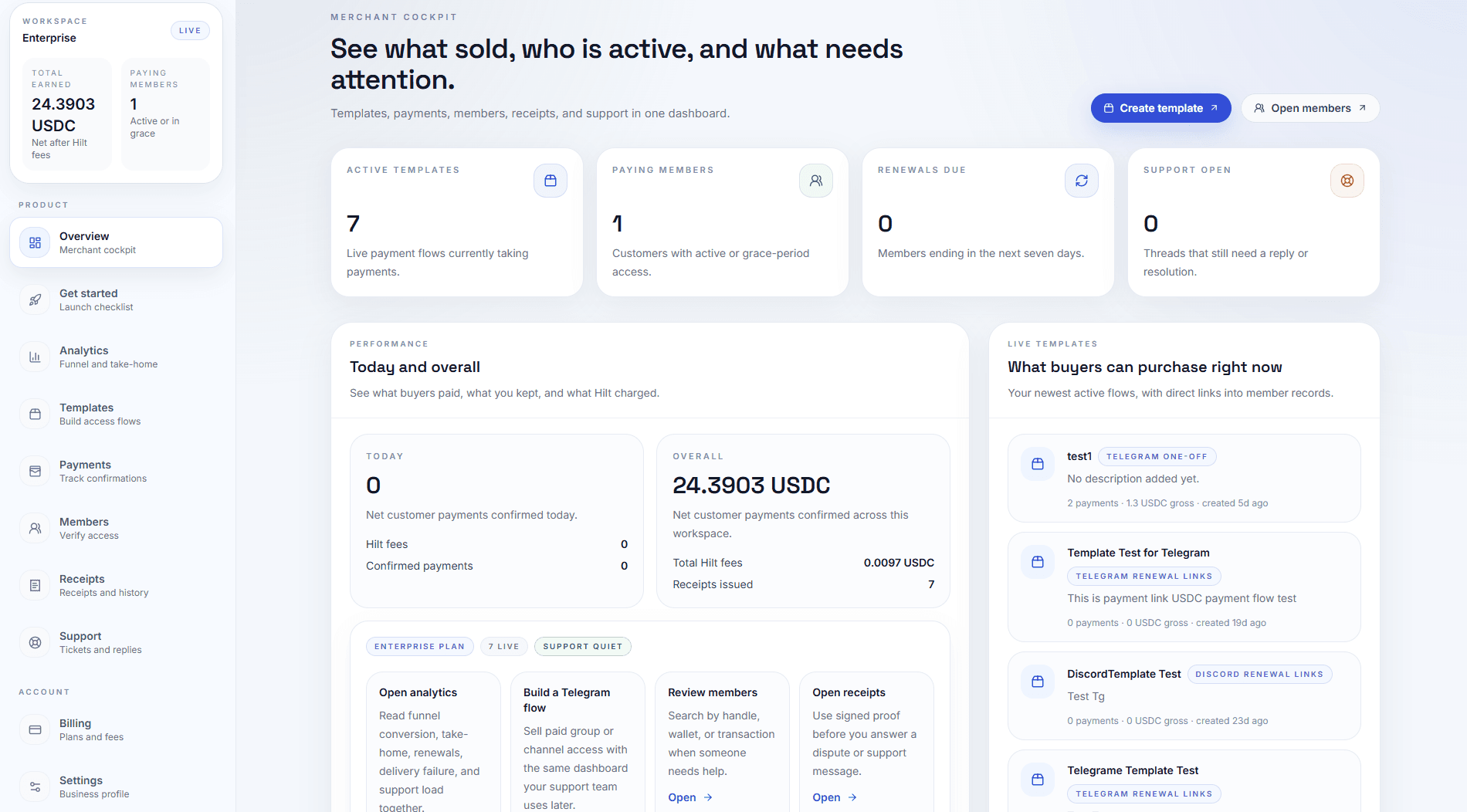Open Receipts and history section
The width and height of the screenshot is (1467, 812).
[x=117, y=585]
